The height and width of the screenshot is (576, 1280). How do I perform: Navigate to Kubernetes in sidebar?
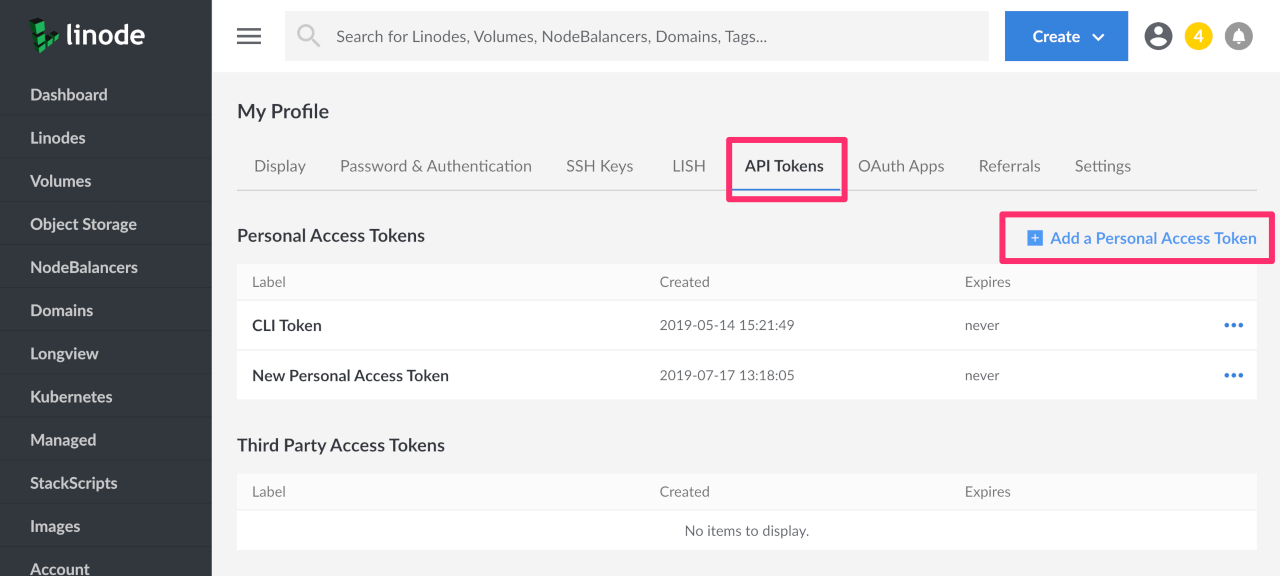tap(71, 397)
